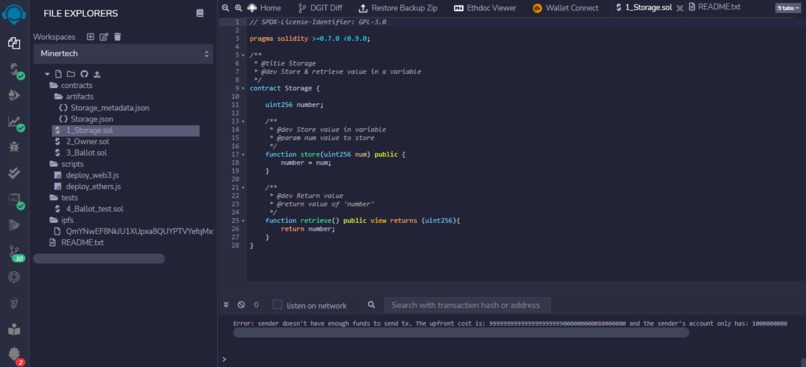This screenshot has width=806, height=367.
Task: Collapse terminal panel with double chevron
Action: point(226,305)
